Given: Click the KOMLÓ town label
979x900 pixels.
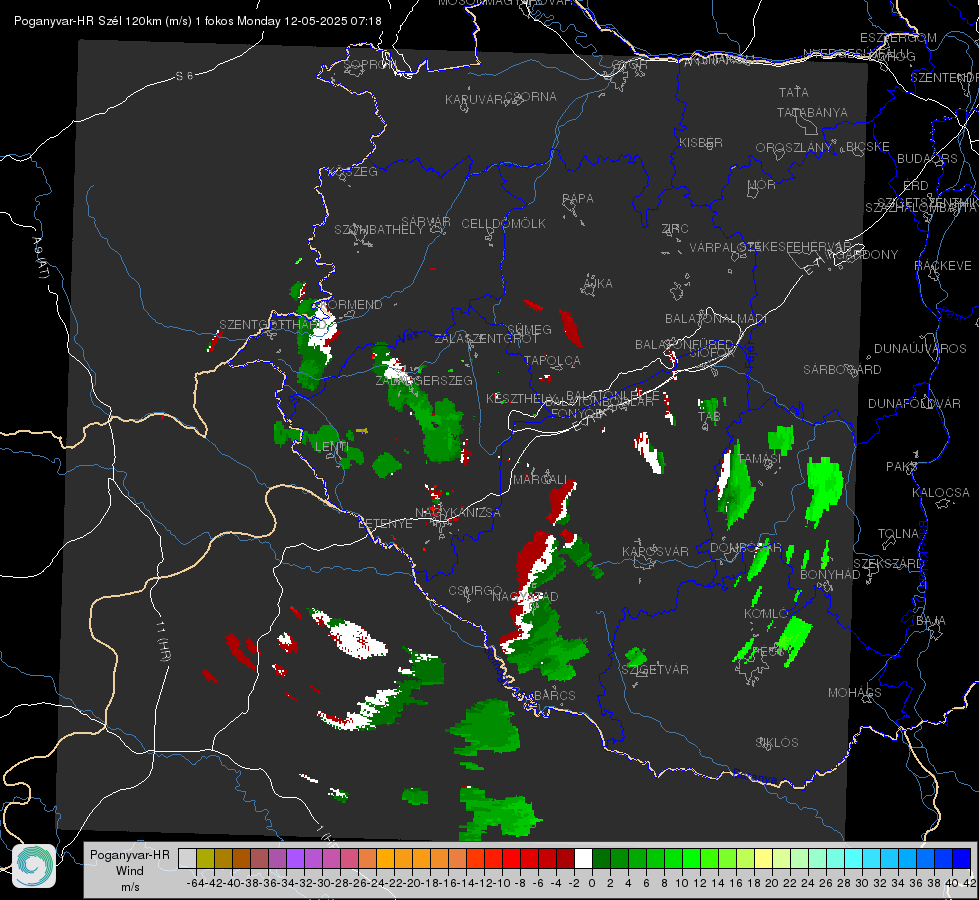Looking at the screenshot, I should tap(766, 614).
